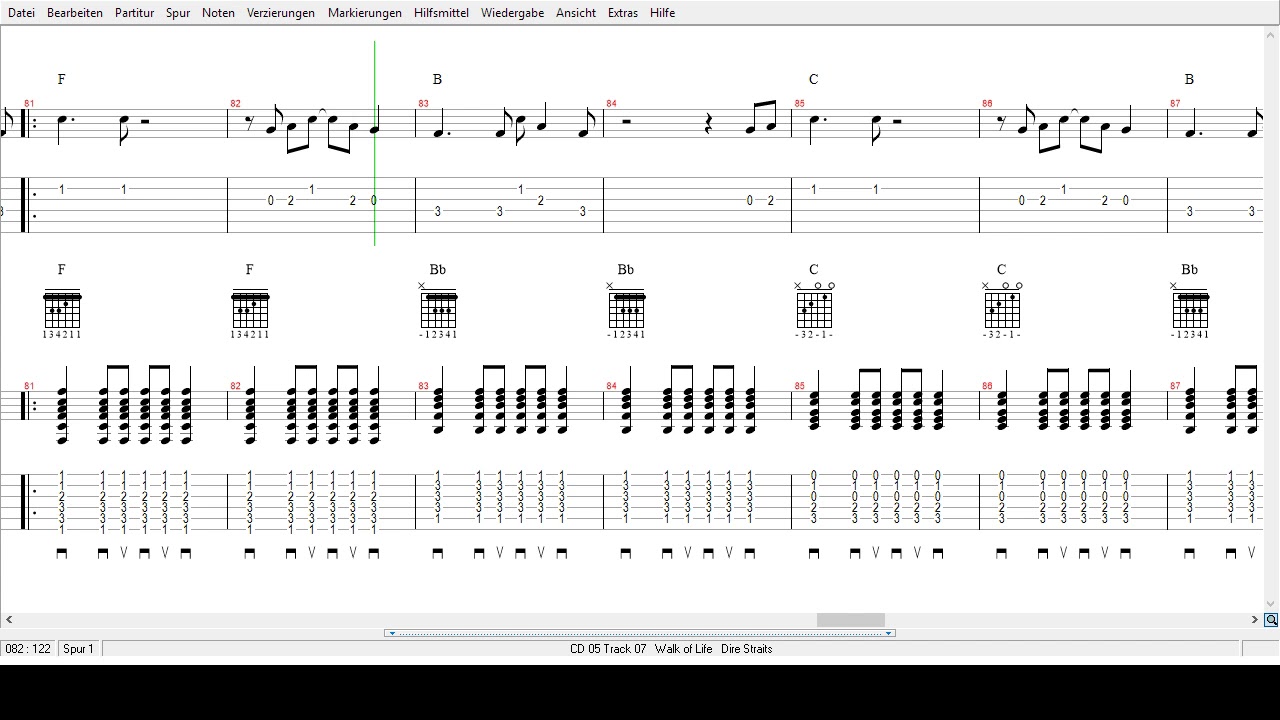
Task: Click the dotted range slider track
Action: click(x=640, y=633)
